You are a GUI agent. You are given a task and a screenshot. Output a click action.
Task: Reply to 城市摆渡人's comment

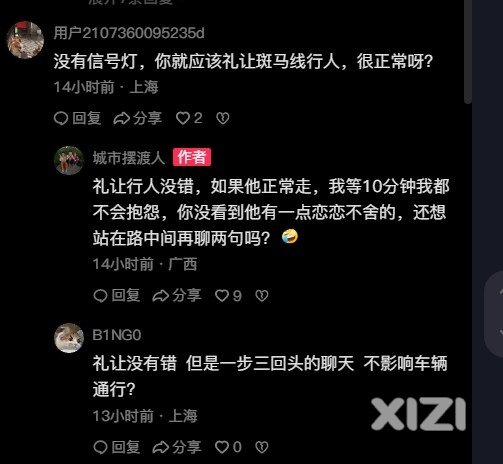[116, 295]
